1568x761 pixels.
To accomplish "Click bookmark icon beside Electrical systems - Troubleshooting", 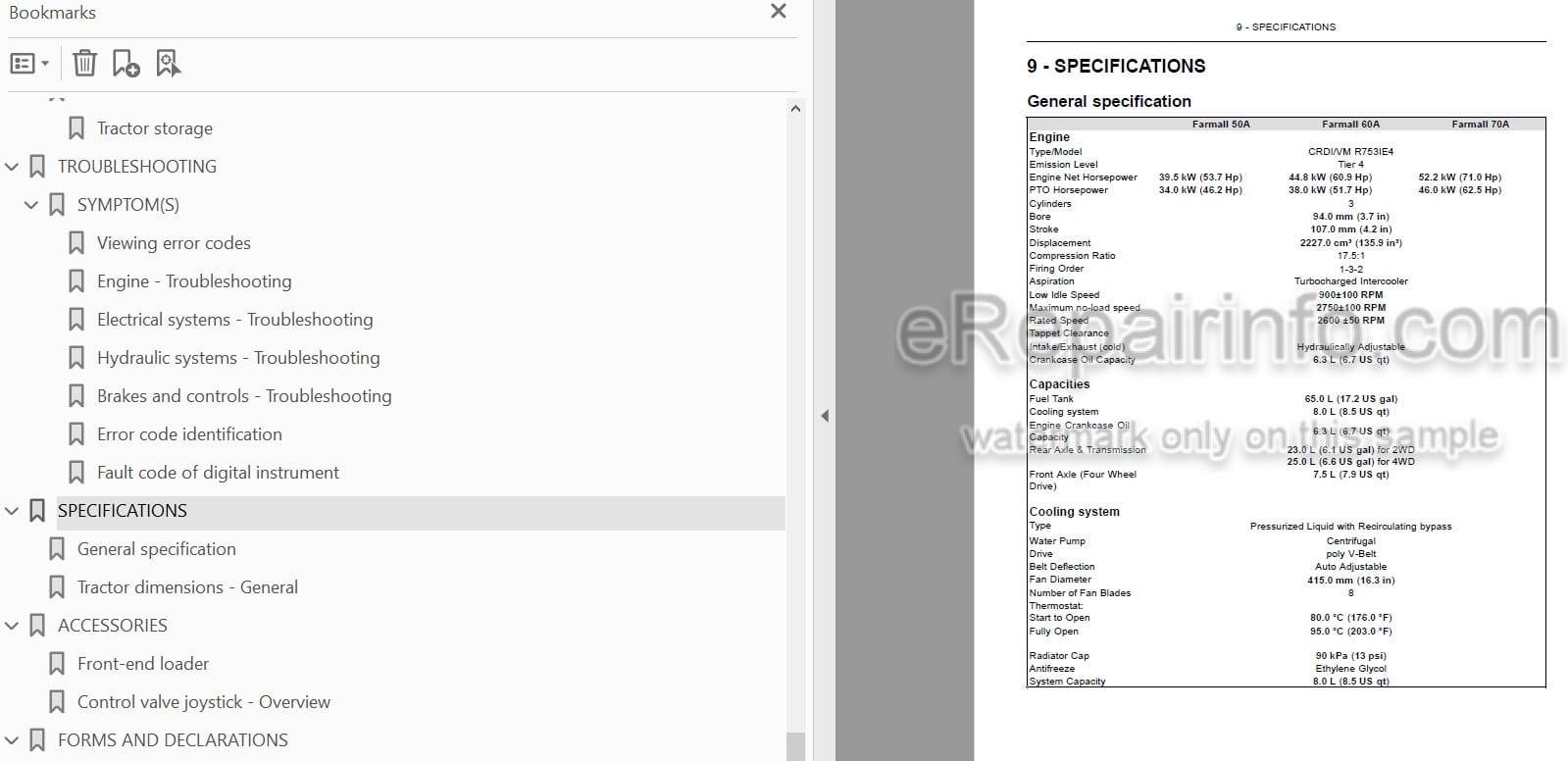I will pos(76,320).
